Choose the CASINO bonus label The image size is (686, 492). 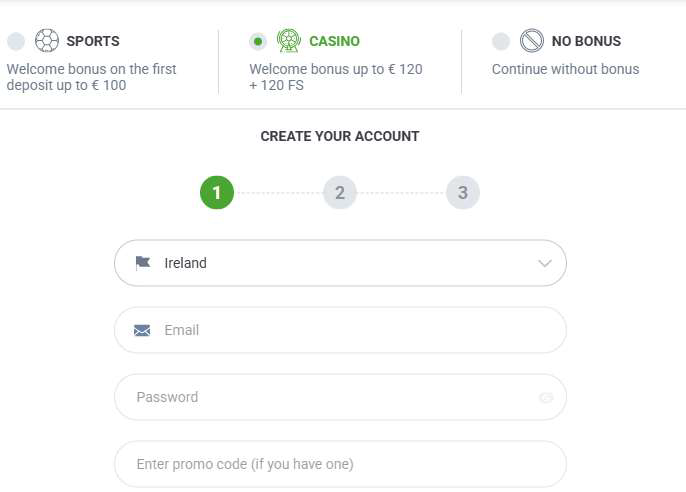click(x=334, y=41)
